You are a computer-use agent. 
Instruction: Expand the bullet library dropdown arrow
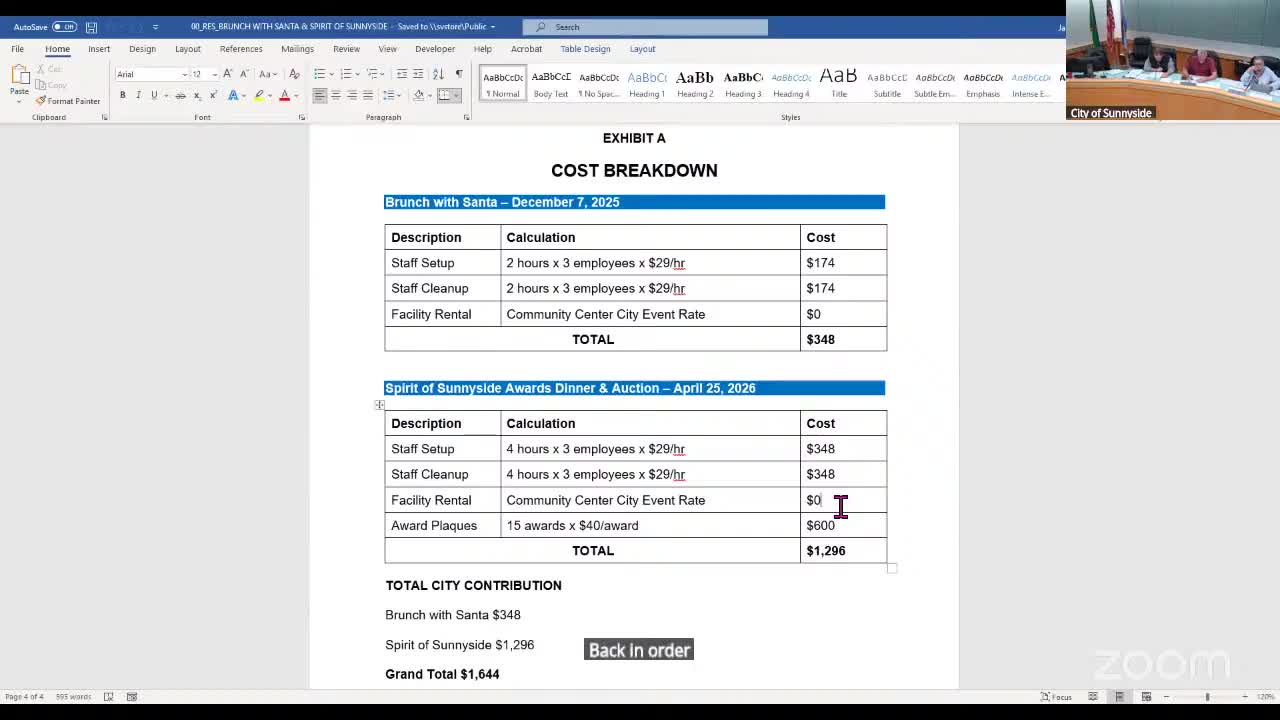[x=331, y=74]
